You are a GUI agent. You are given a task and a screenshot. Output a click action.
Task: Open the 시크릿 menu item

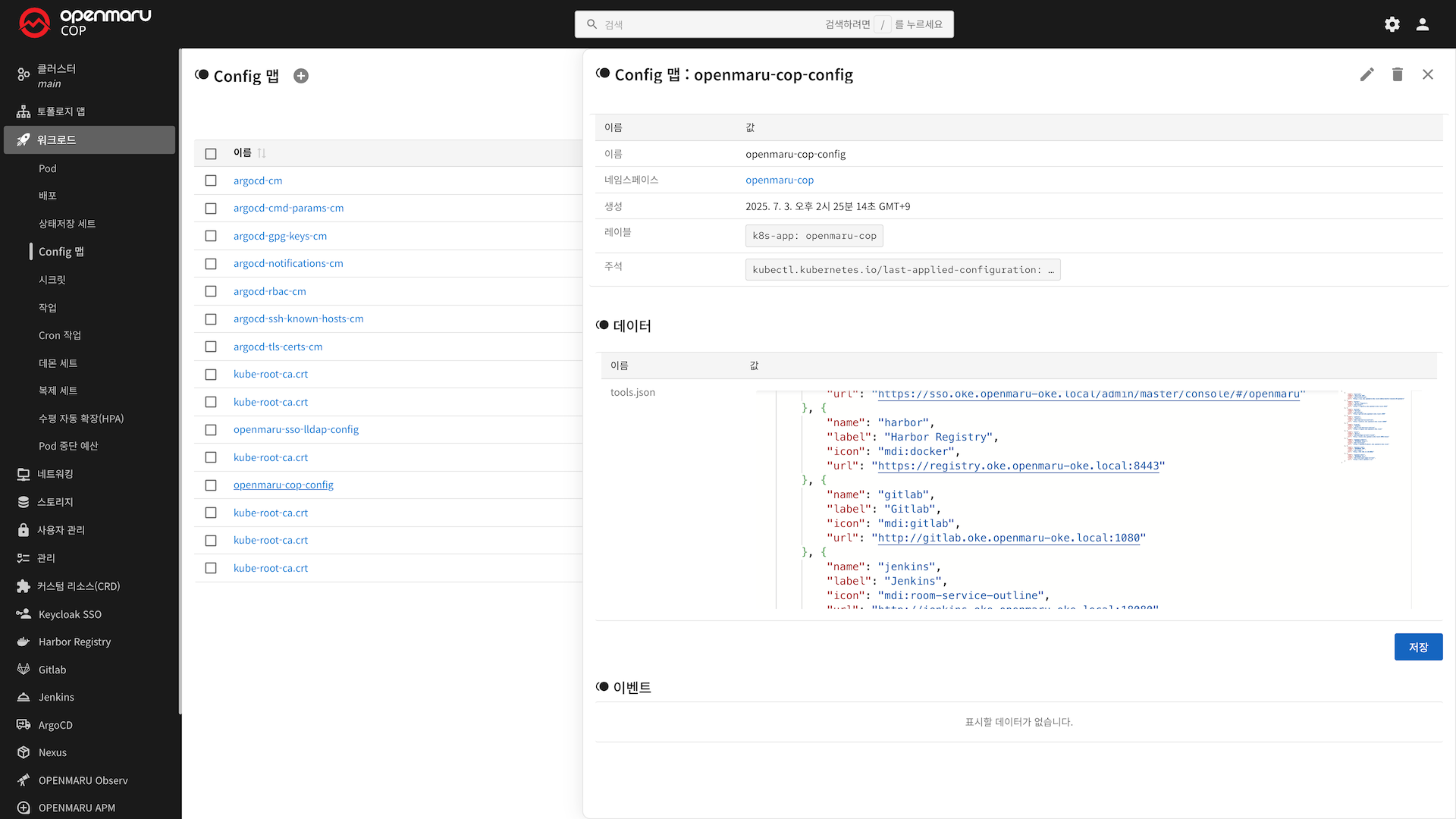52,280
